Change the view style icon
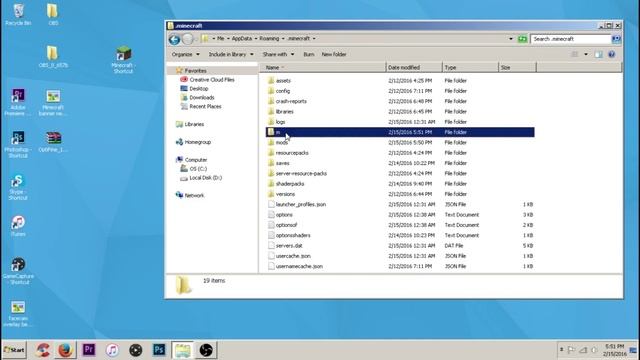Viewport: 640px width, 360px height. tap(575, 54)
